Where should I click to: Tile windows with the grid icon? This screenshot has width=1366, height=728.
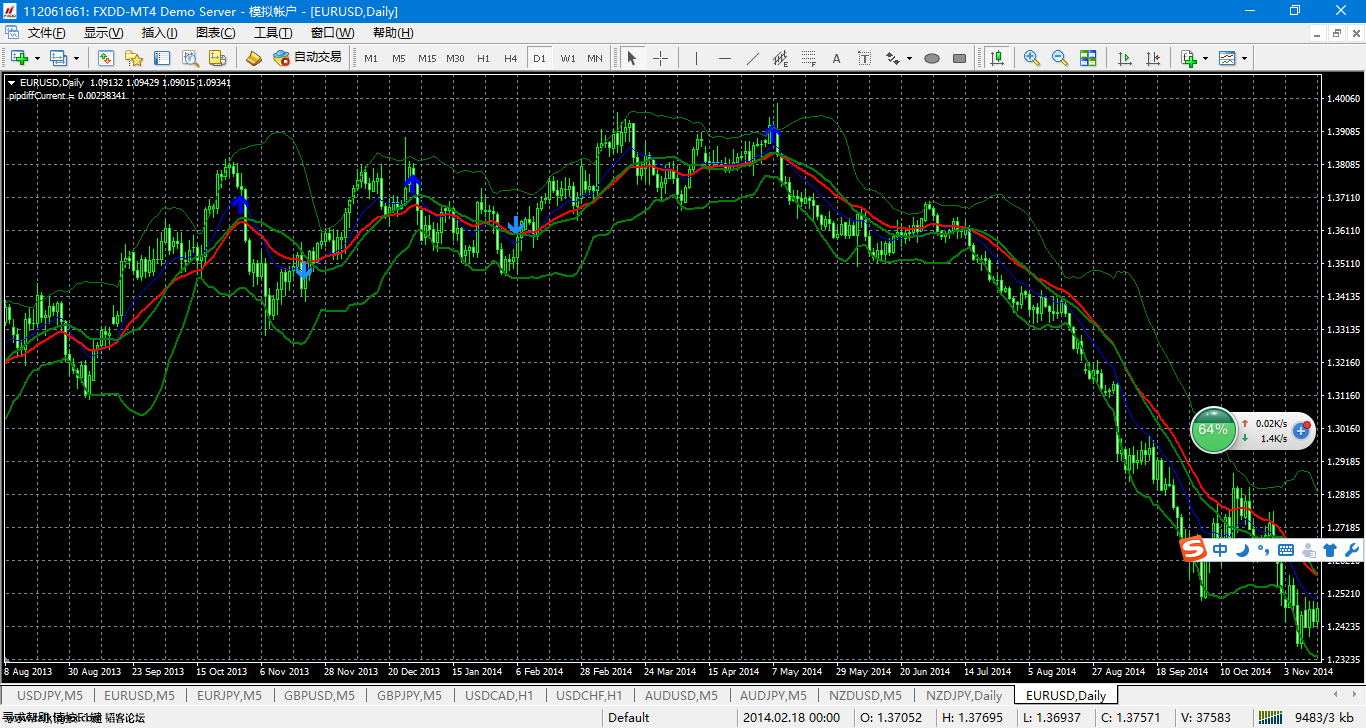point(1088,58)
